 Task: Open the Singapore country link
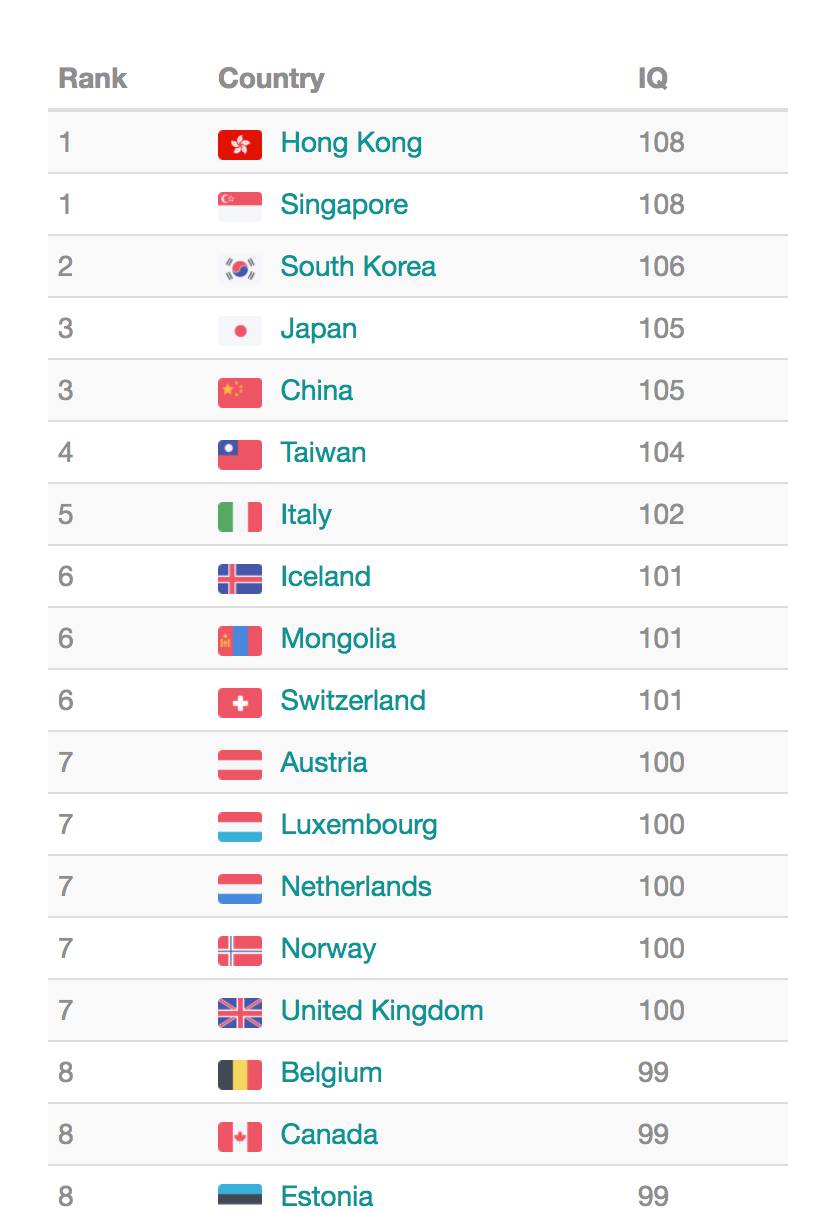tap(344, 205)
